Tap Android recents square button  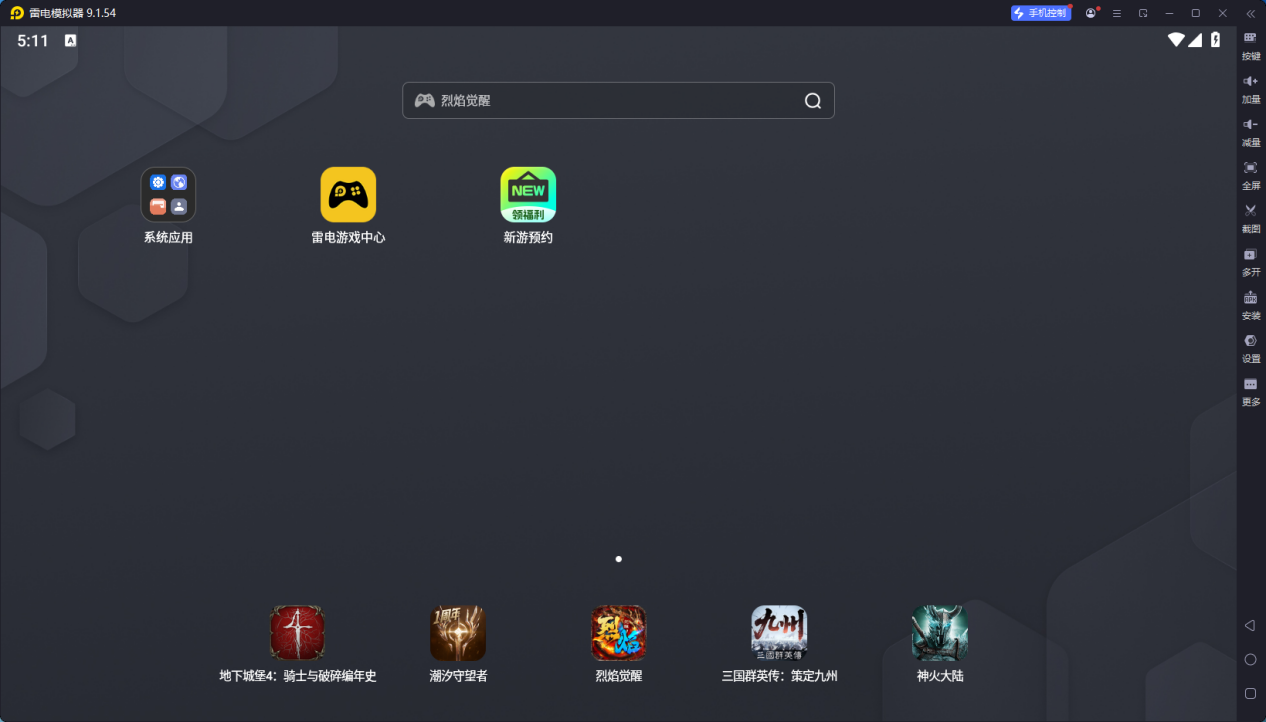point(1250,693)
